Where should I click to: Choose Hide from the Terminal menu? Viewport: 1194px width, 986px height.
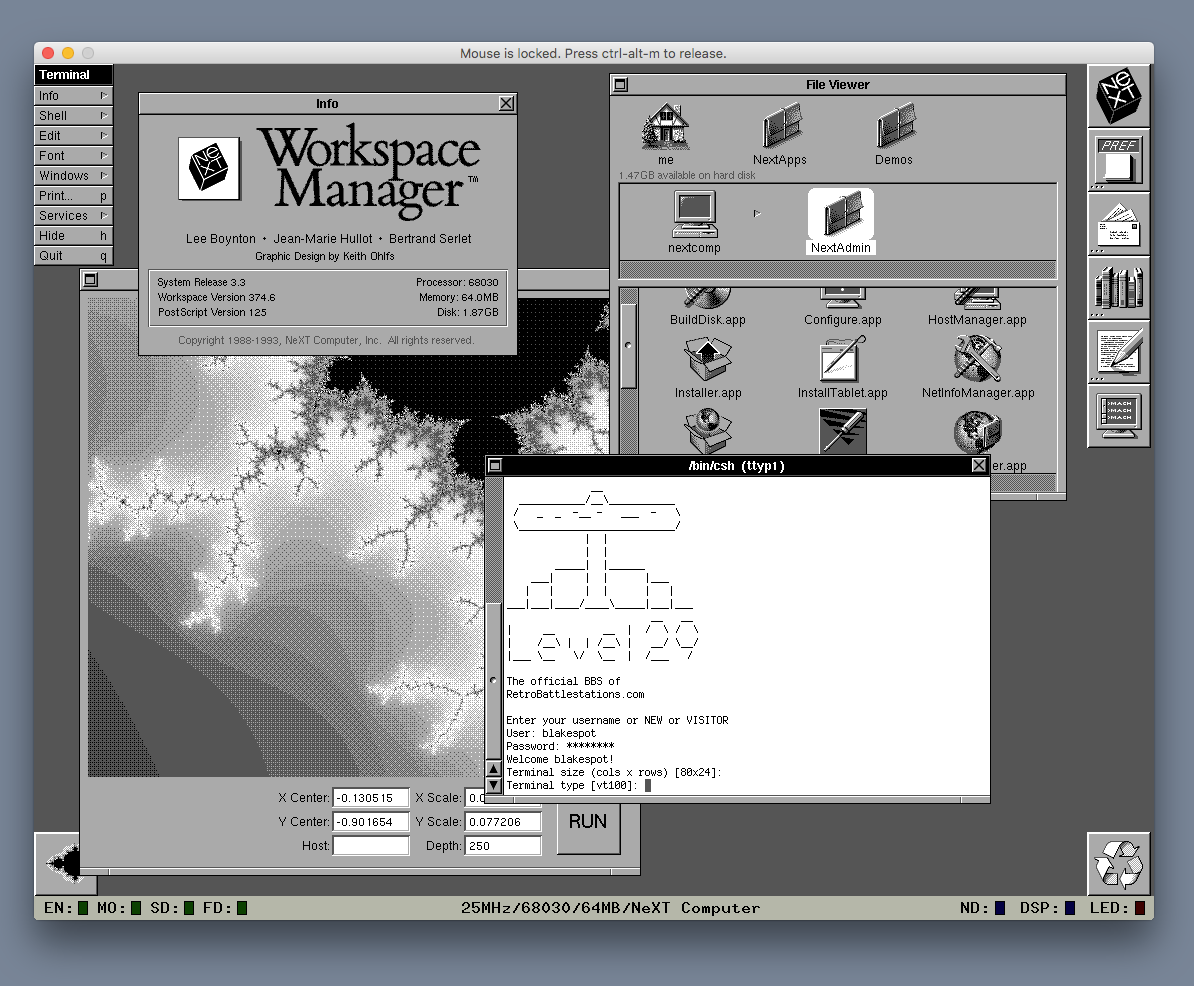click(73, 235)
